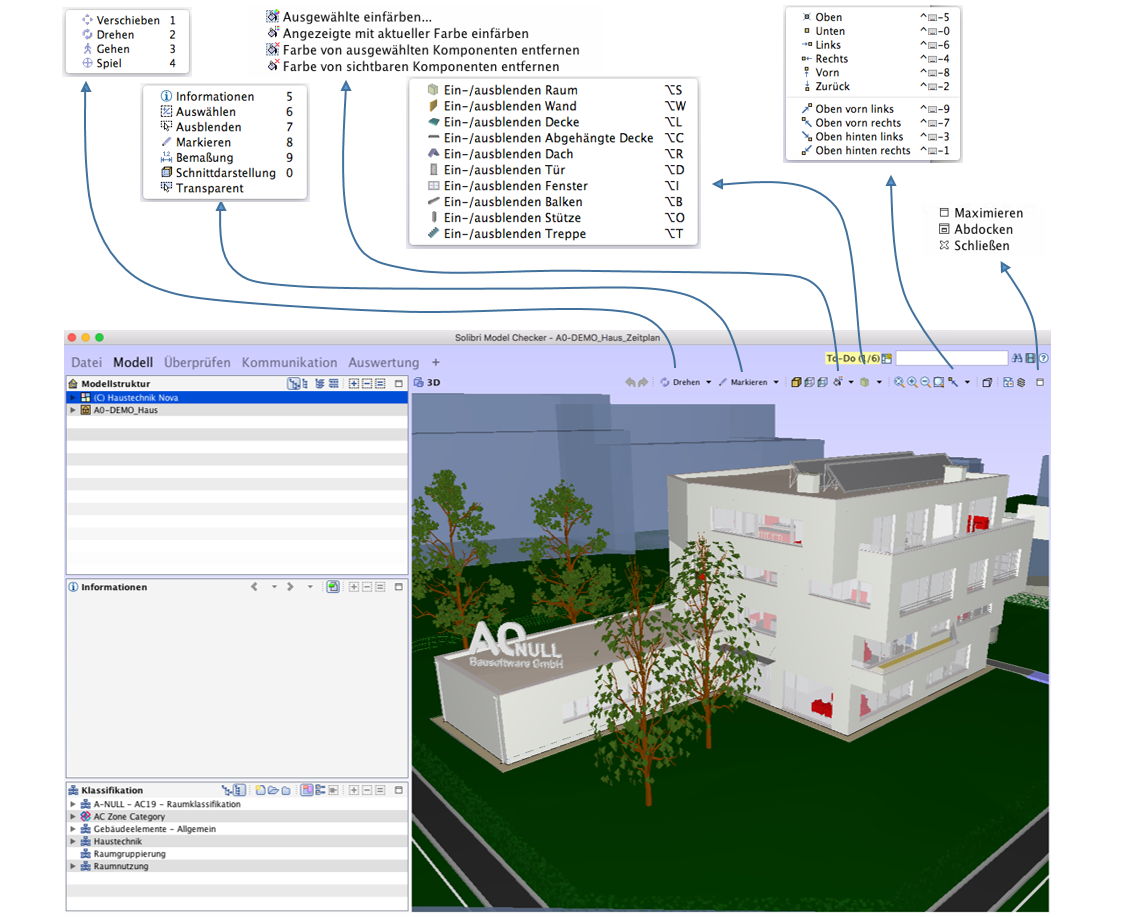Open the dropdown arrow beside paint bucket
Screen dimensions: 1122x917
(851, 383)
